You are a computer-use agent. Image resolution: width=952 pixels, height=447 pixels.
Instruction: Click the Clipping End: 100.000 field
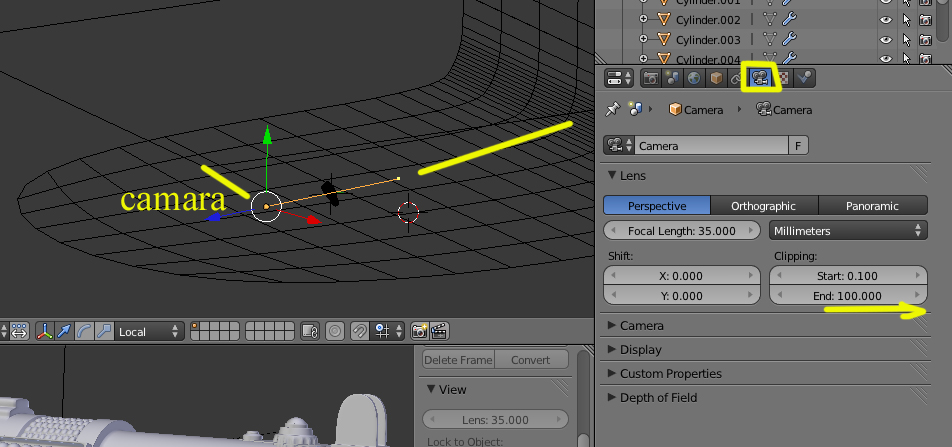point(848,296)
